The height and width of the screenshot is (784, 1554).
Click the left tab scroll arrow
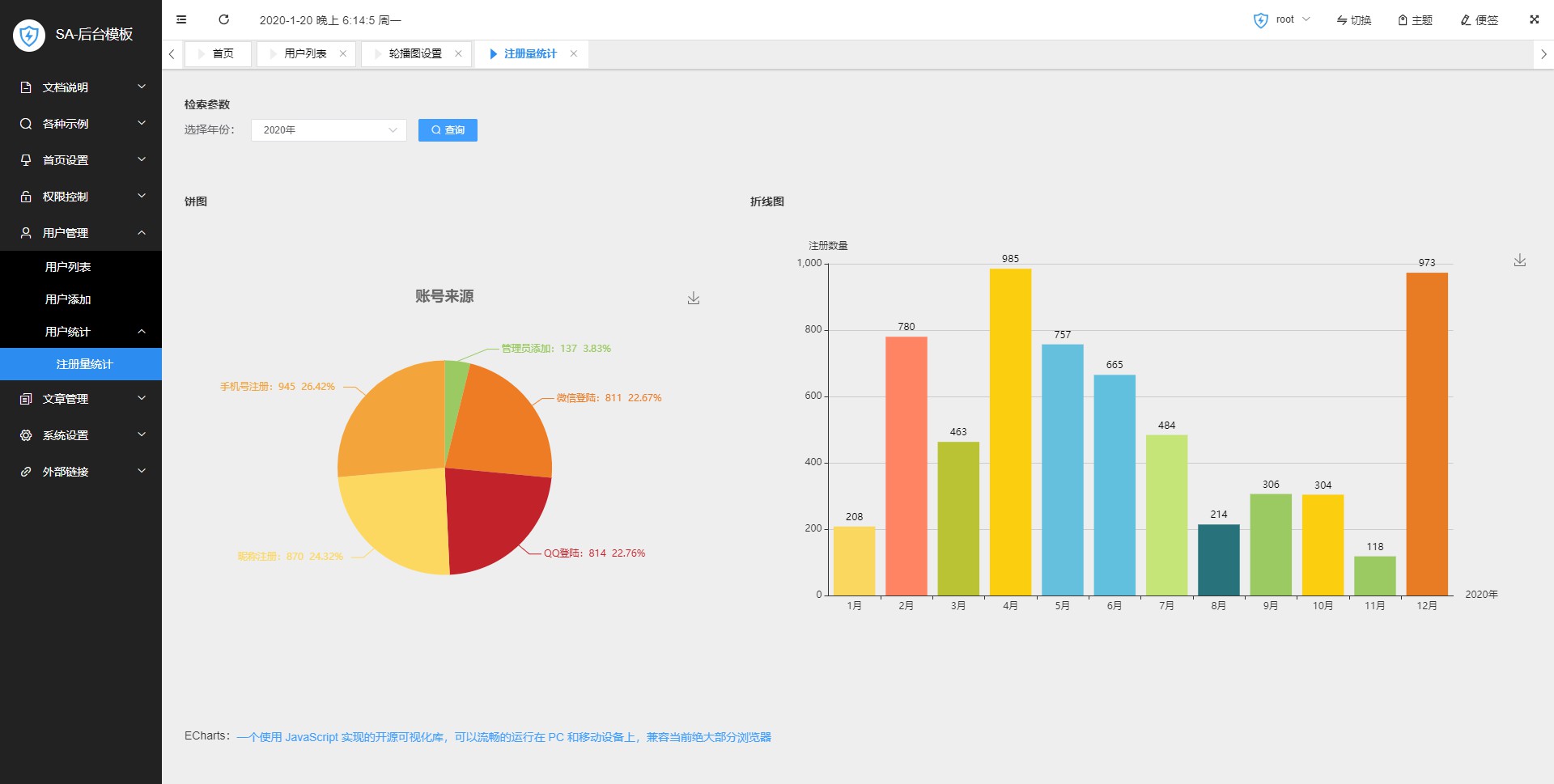pos(171,53)
